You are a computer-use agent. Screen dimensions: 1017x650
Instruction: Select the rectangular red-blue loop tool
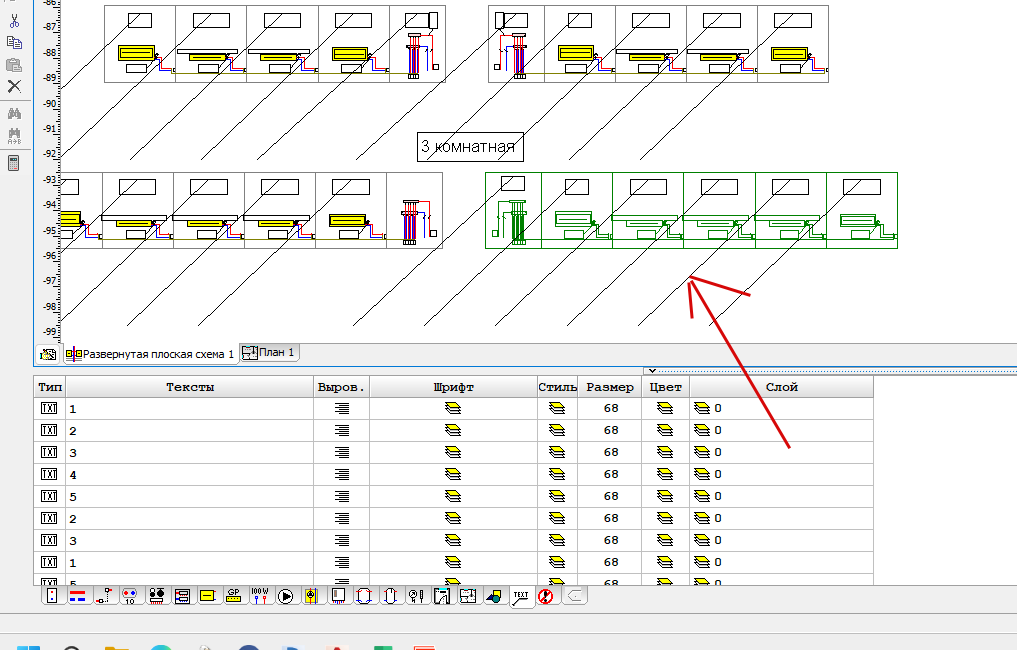[363, 596]
